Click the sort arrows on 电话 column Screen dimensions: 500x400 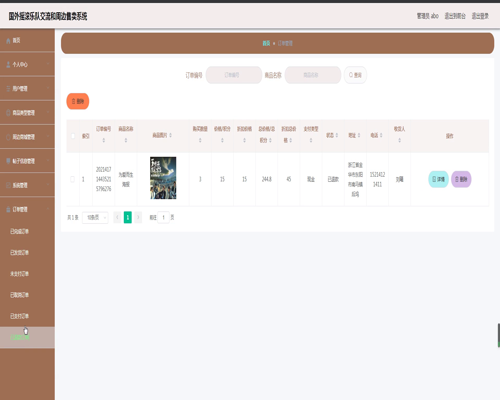pyautogui.click(x=381, y=135)
